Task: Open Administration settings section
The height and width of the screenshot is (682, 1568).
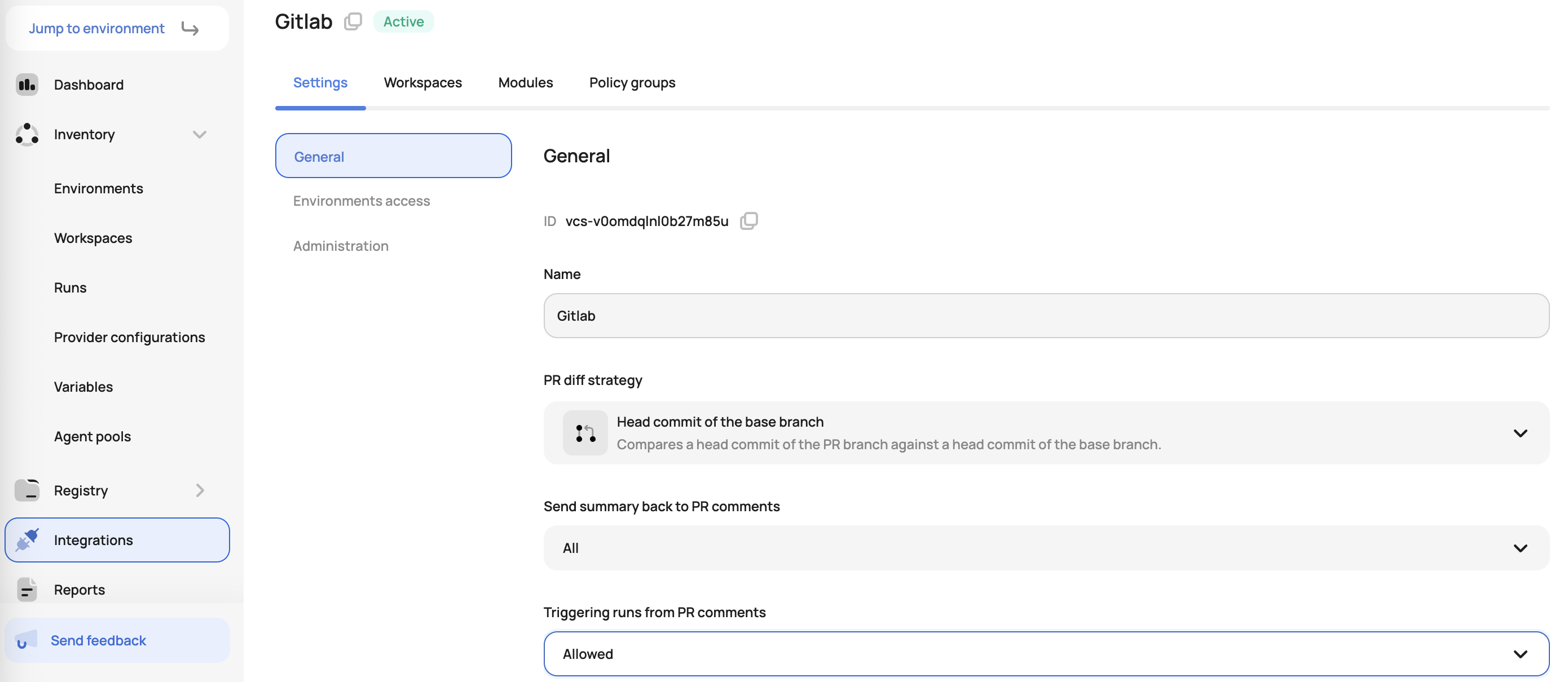Action: tap(341, 246)
